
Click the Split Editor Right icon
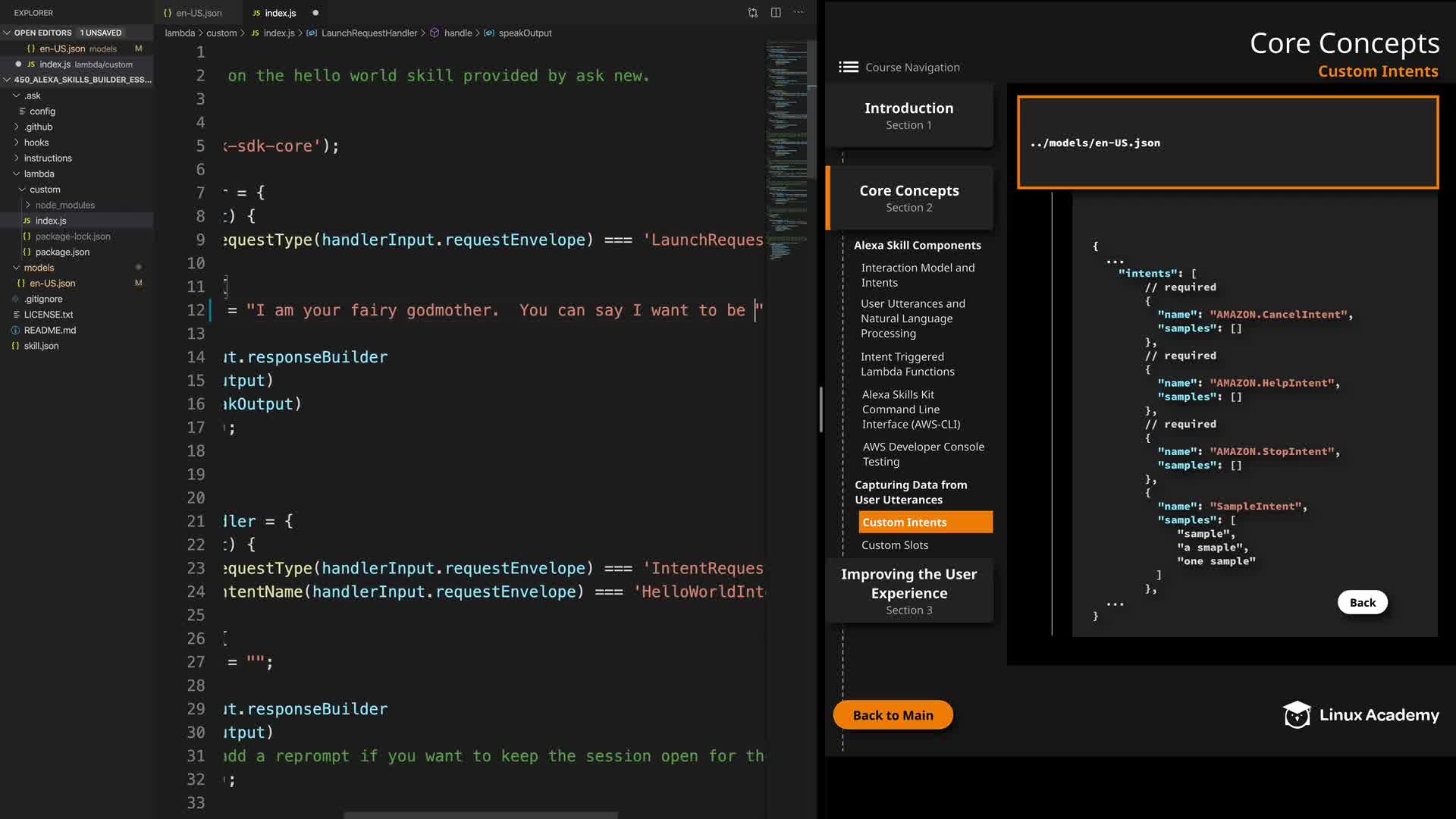tap(776, 13)
